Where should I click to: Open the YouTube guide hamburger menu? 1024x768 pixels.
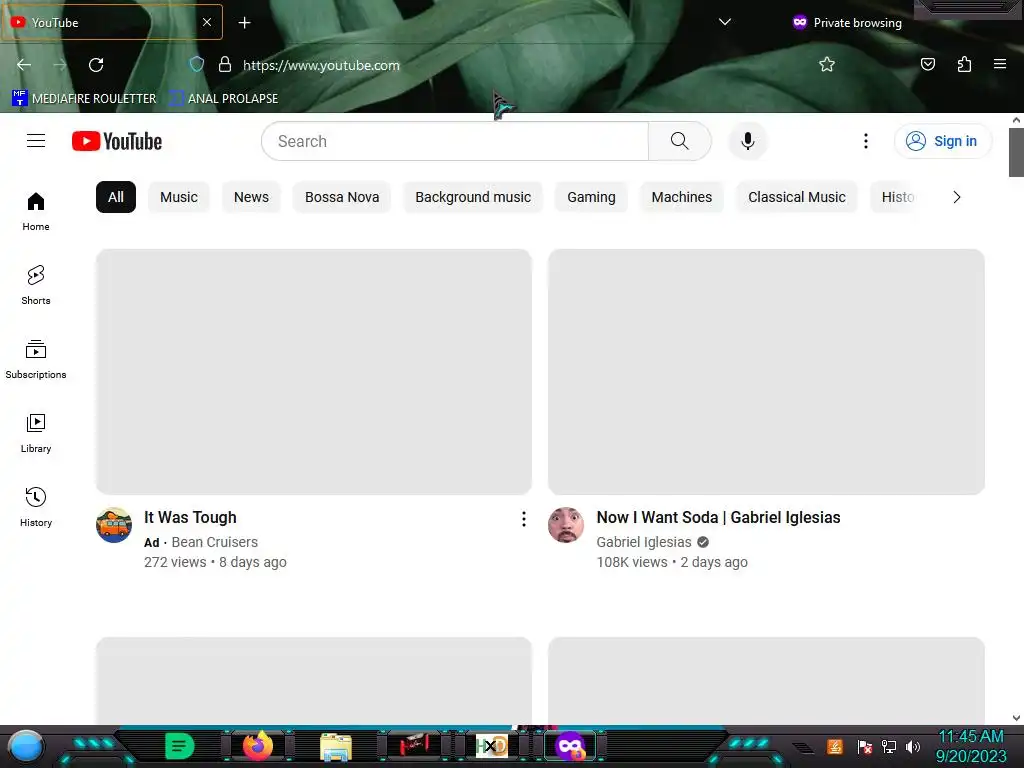36,141
